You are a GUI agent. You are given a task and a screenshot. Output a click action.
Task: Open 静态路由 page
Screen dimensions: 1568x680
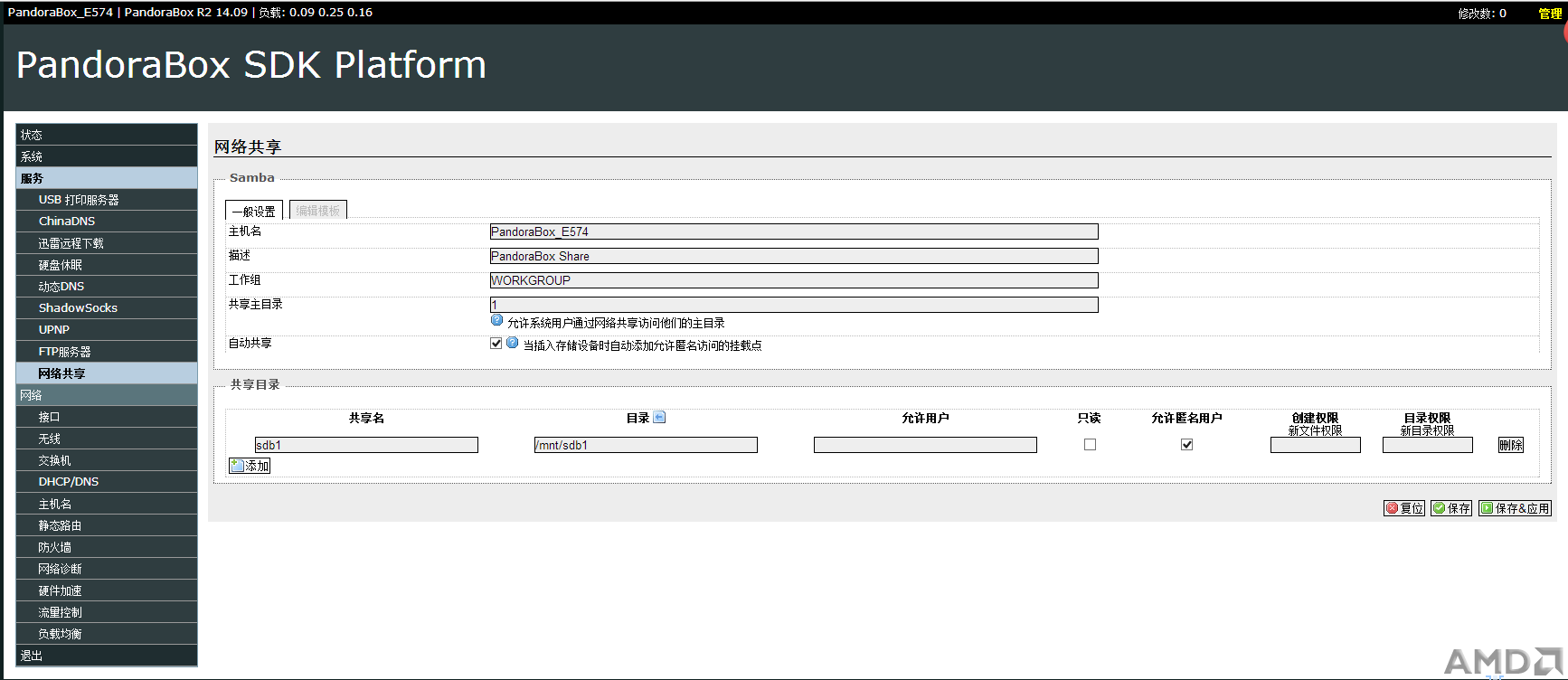(x=107, y=525)
